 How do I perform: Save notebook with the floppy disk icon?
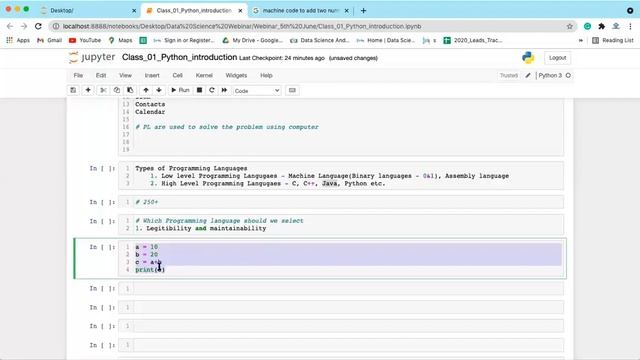click(x=73, y=90)
